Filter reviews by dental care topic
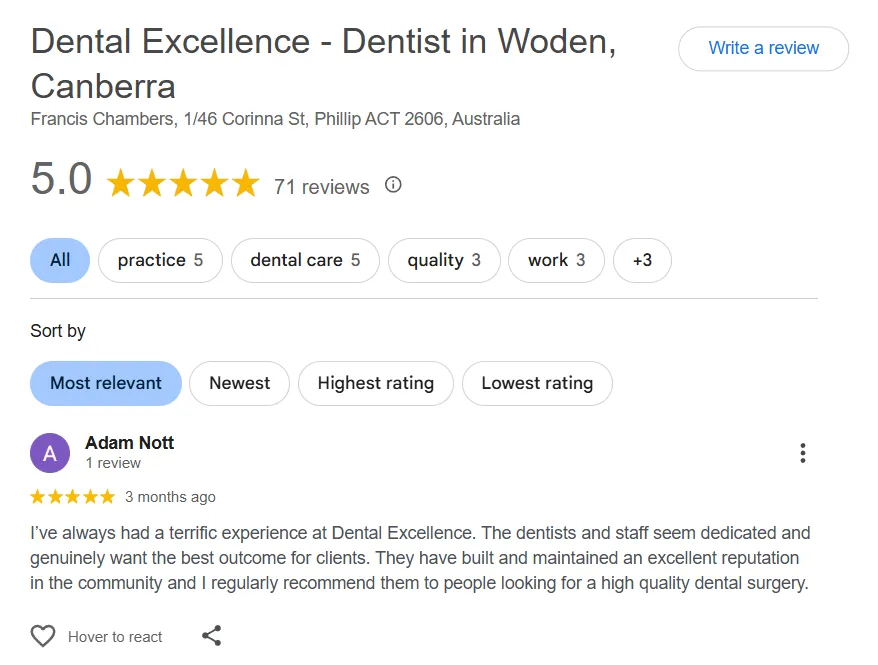This screenshot has height=665, width=878. (x=304, y=260)
